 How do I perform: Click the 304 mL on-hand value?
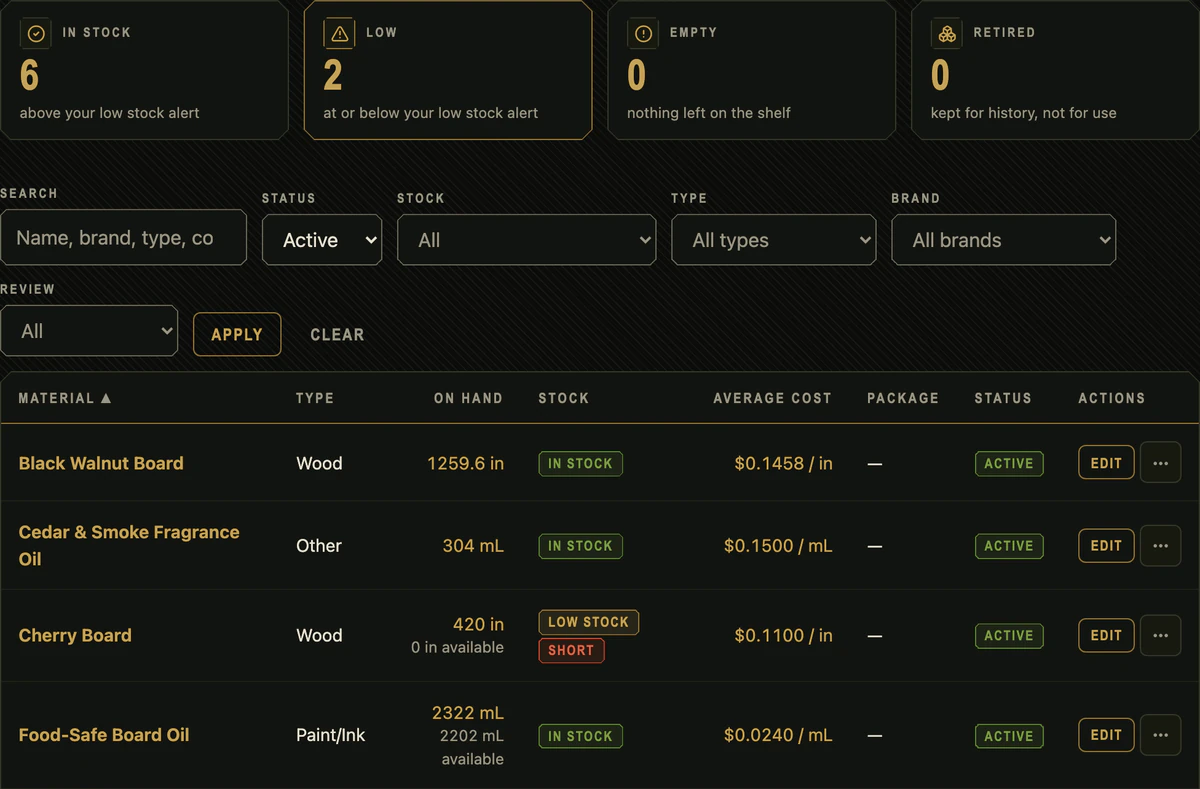(473, 546)
